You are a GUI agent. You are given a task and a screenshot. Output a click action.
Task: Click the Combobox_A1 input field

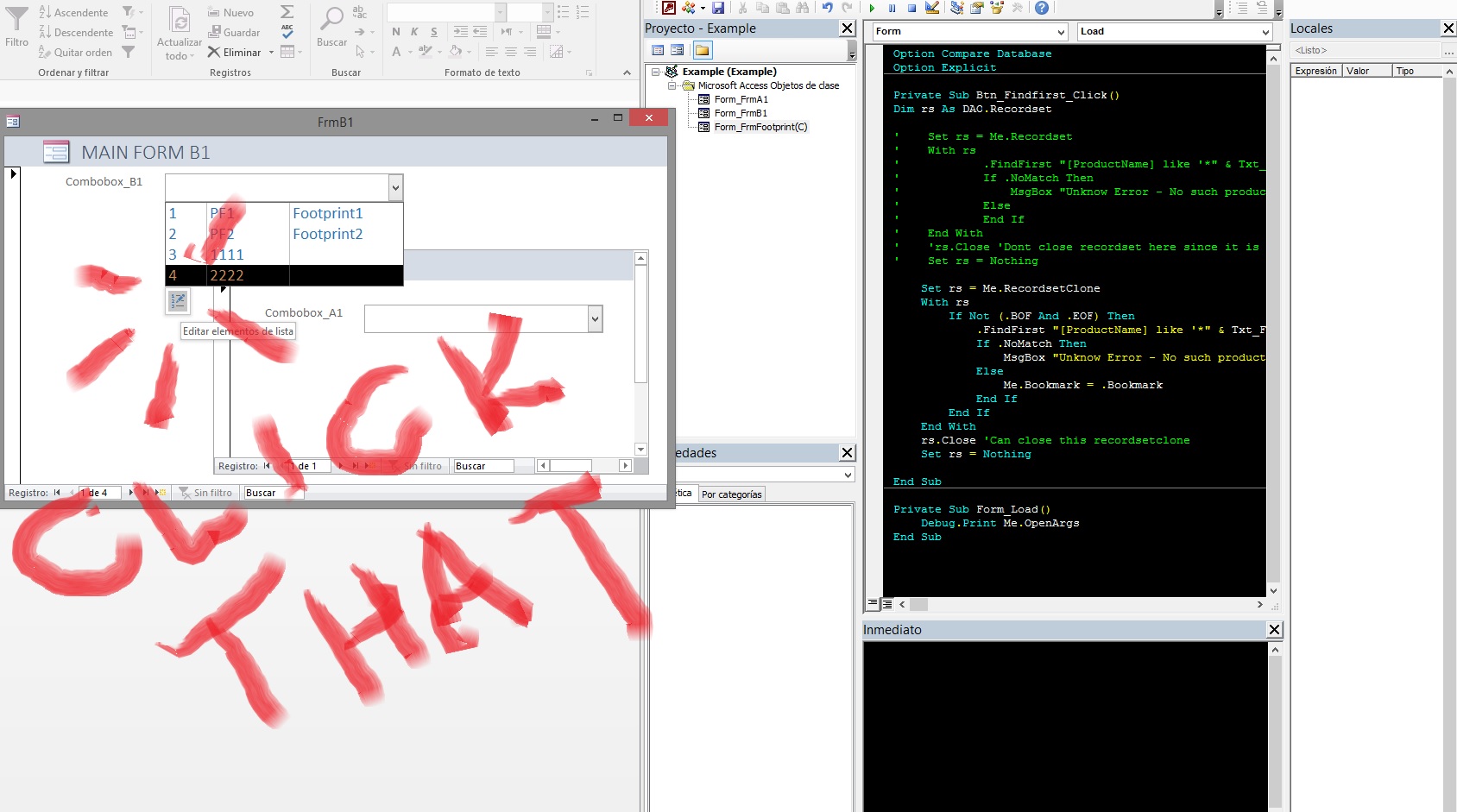[x=476, y=318]
